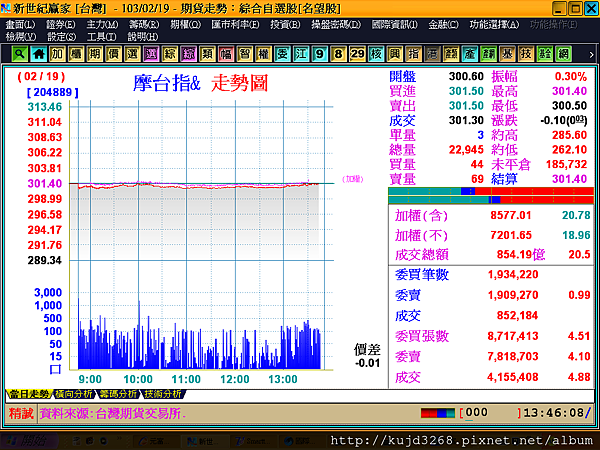Open the 操盤密碼(D) menu
The image size is (600, 450).
336,25
